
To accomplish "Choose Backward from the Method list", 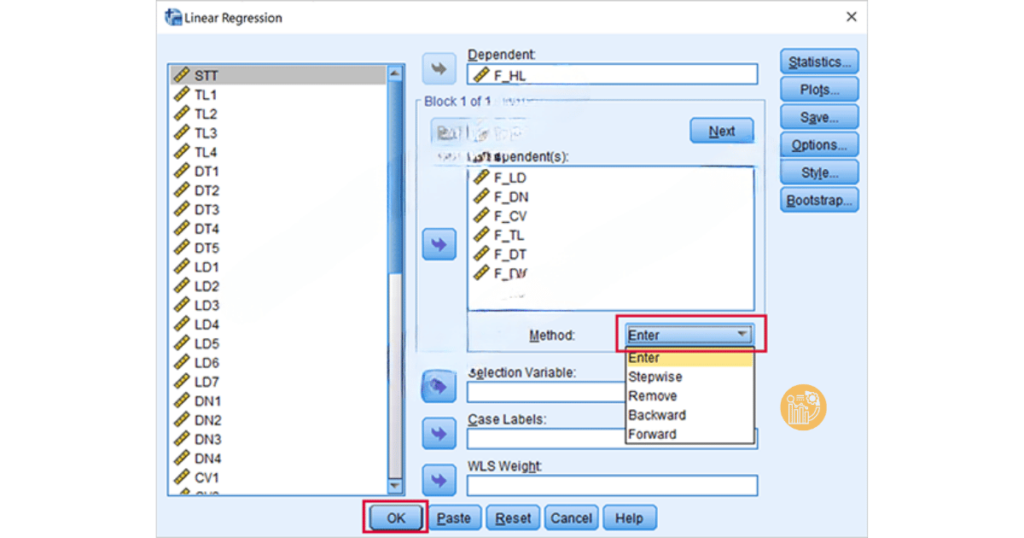I will [657, 415].
